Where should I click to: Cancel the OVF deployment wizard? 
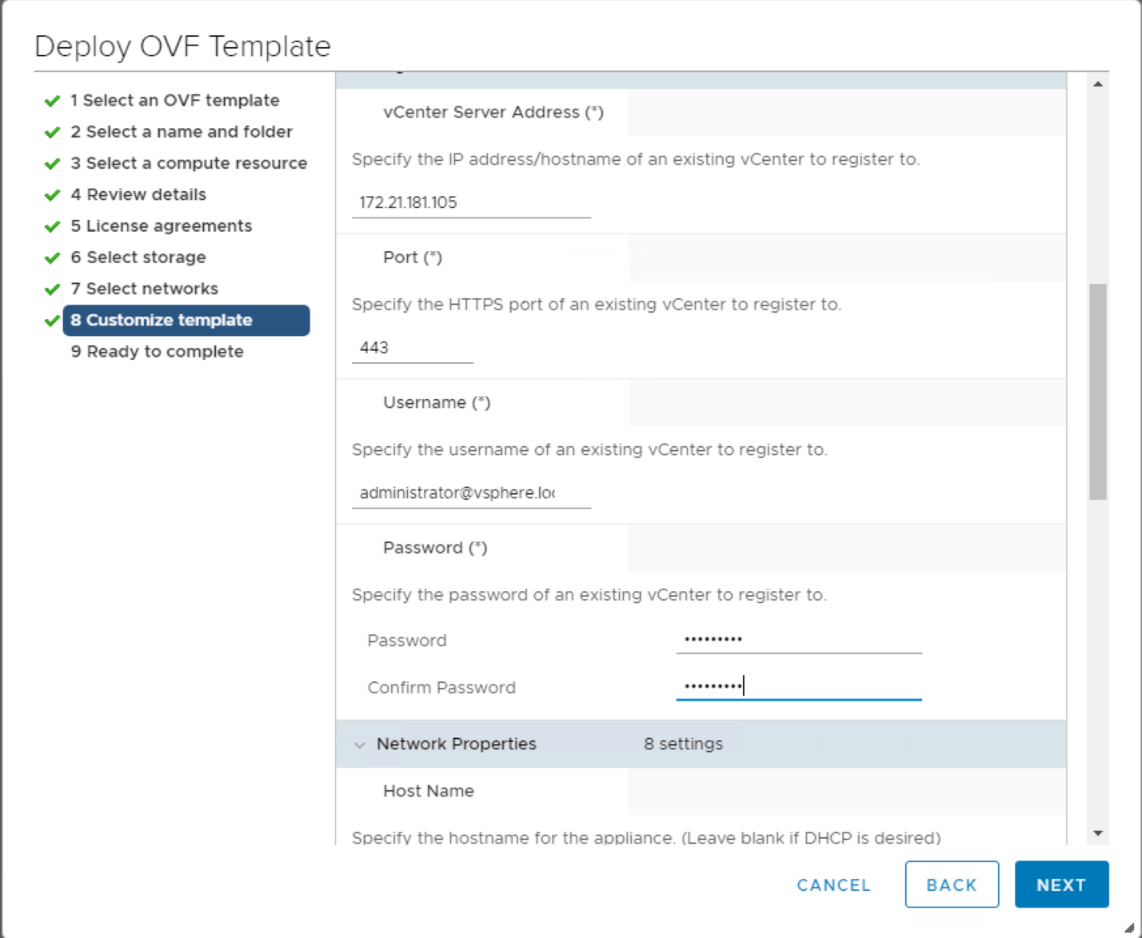[834, 885]
